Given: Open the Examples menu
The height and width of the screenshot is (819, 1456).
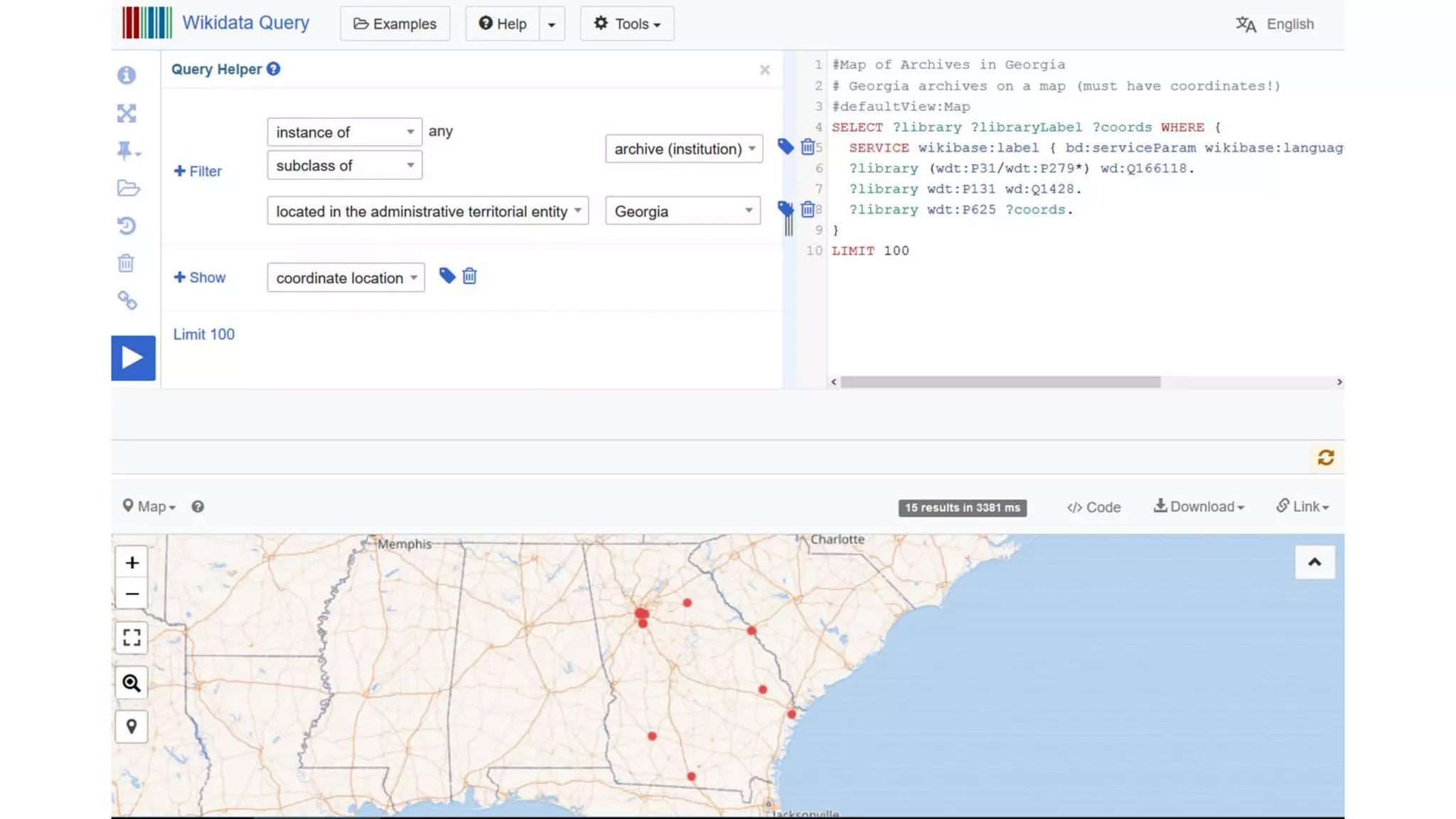Looking at the screenshot, I should tap(395, 24).
